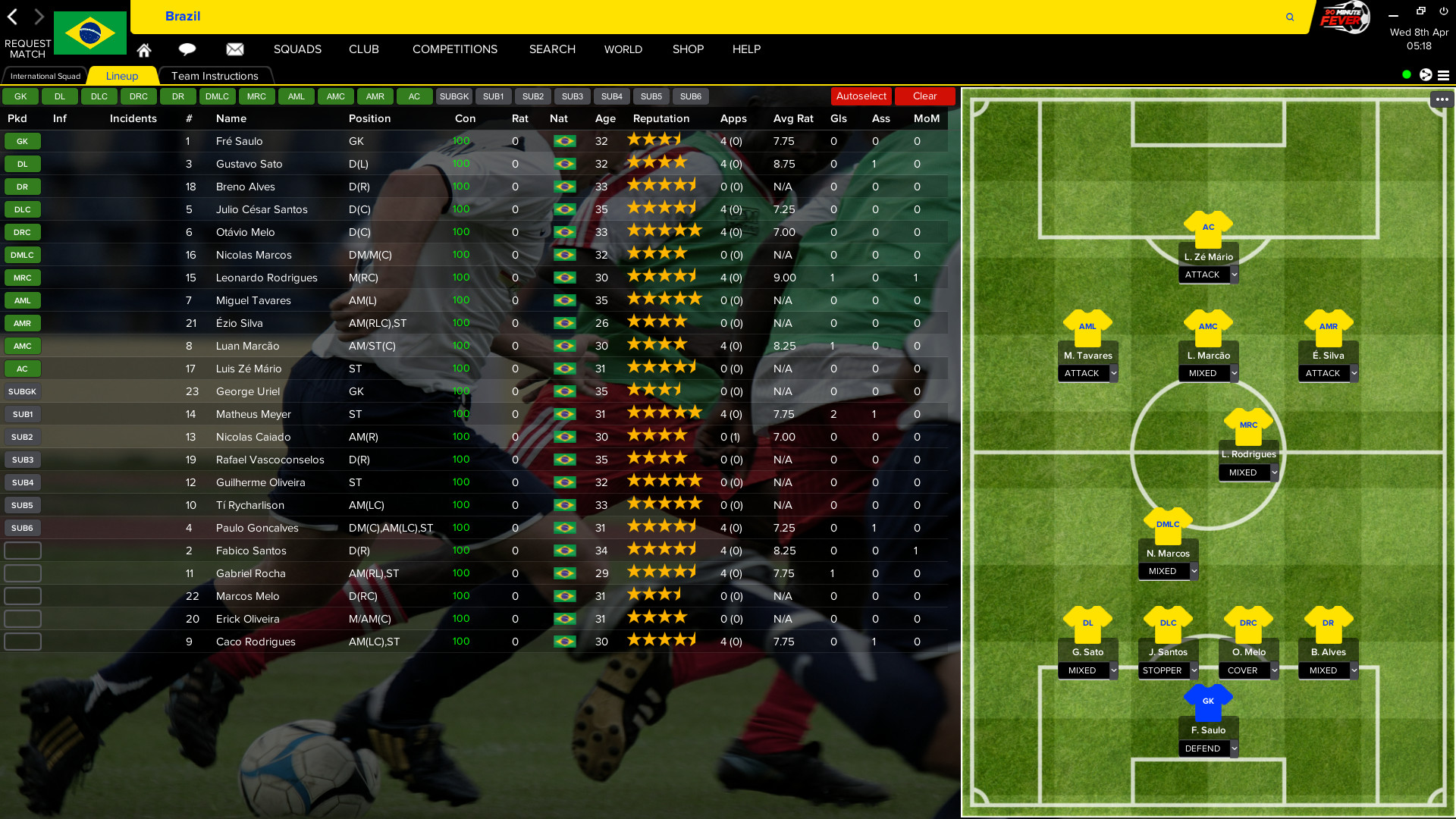Toggle the GK position filter
1456x819 pixels.
click(20, 96)
